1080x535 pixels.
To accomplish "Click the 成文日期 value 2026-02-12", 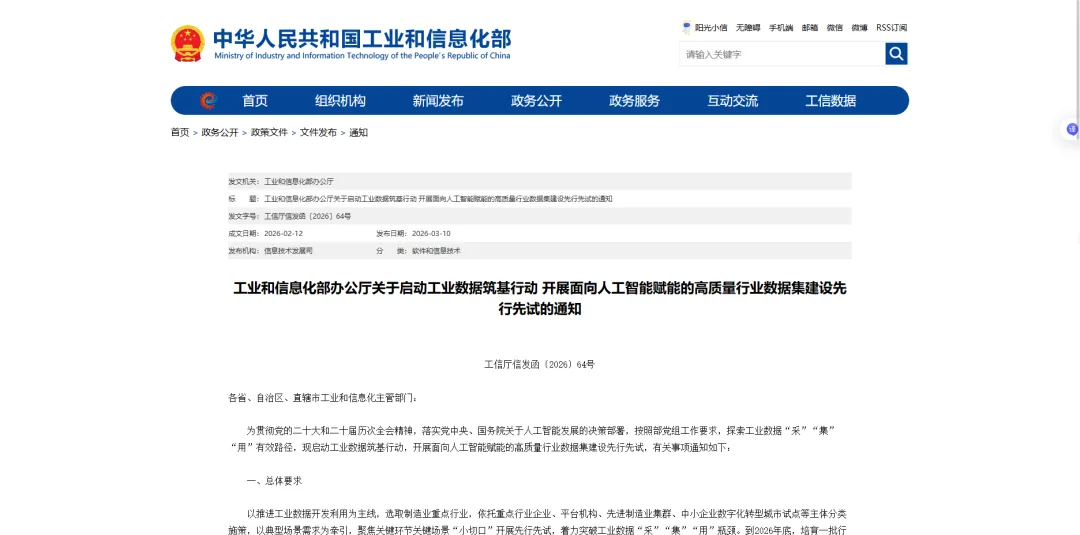I will 283,233.
